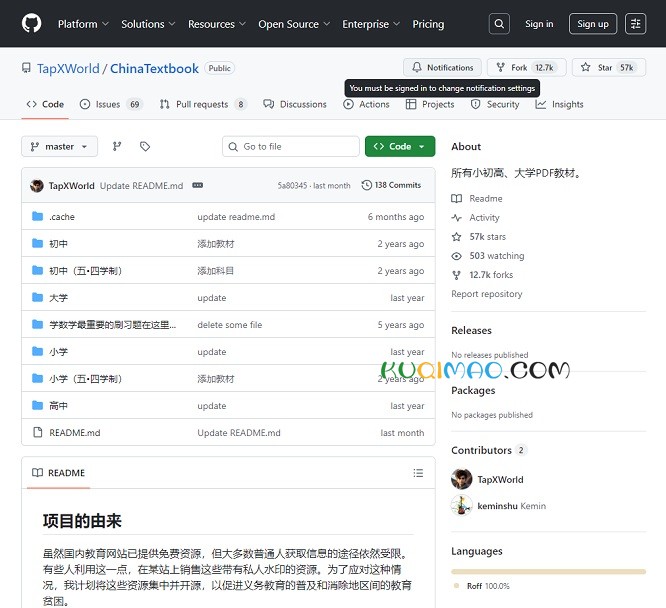
Task: View the 138 Commits history
Action: 391,185
